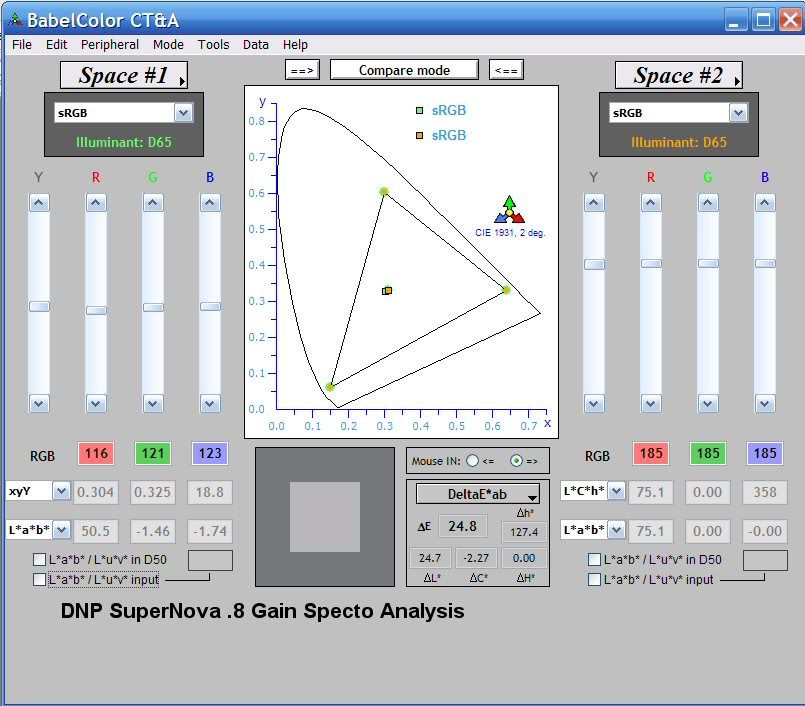Image resolution: width=805 pixels, height=706 pixels.
Task: Select Mouse IN left-arrow radio option
Action: [472, 461]
